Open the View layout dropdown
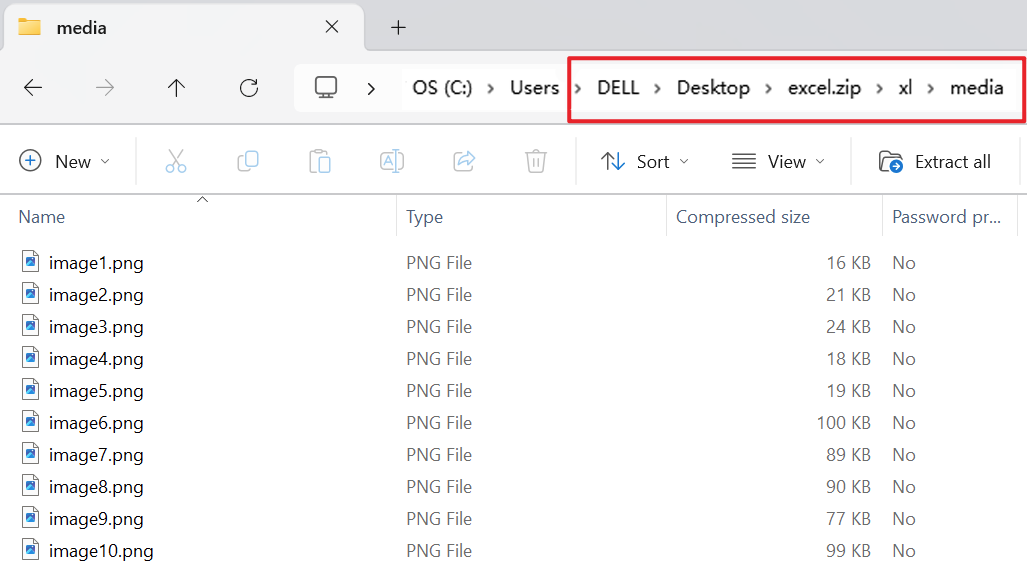Viewport: 1027px width, 563px height. click(779, 161)
